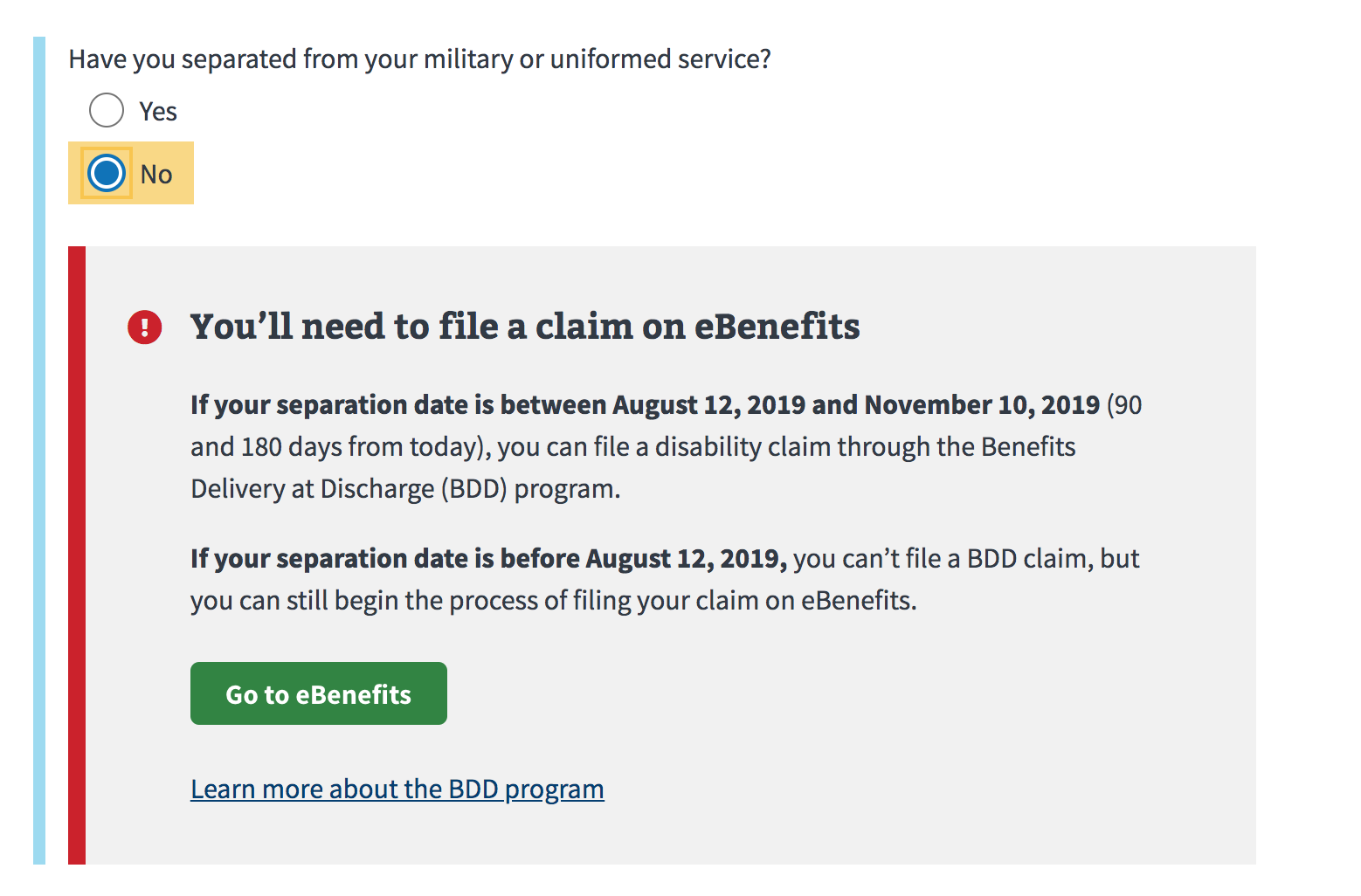This screenshot has width=1361, height=896.
Task: Click the light blue vertical bar at left
Action: [x=39, y=451]
